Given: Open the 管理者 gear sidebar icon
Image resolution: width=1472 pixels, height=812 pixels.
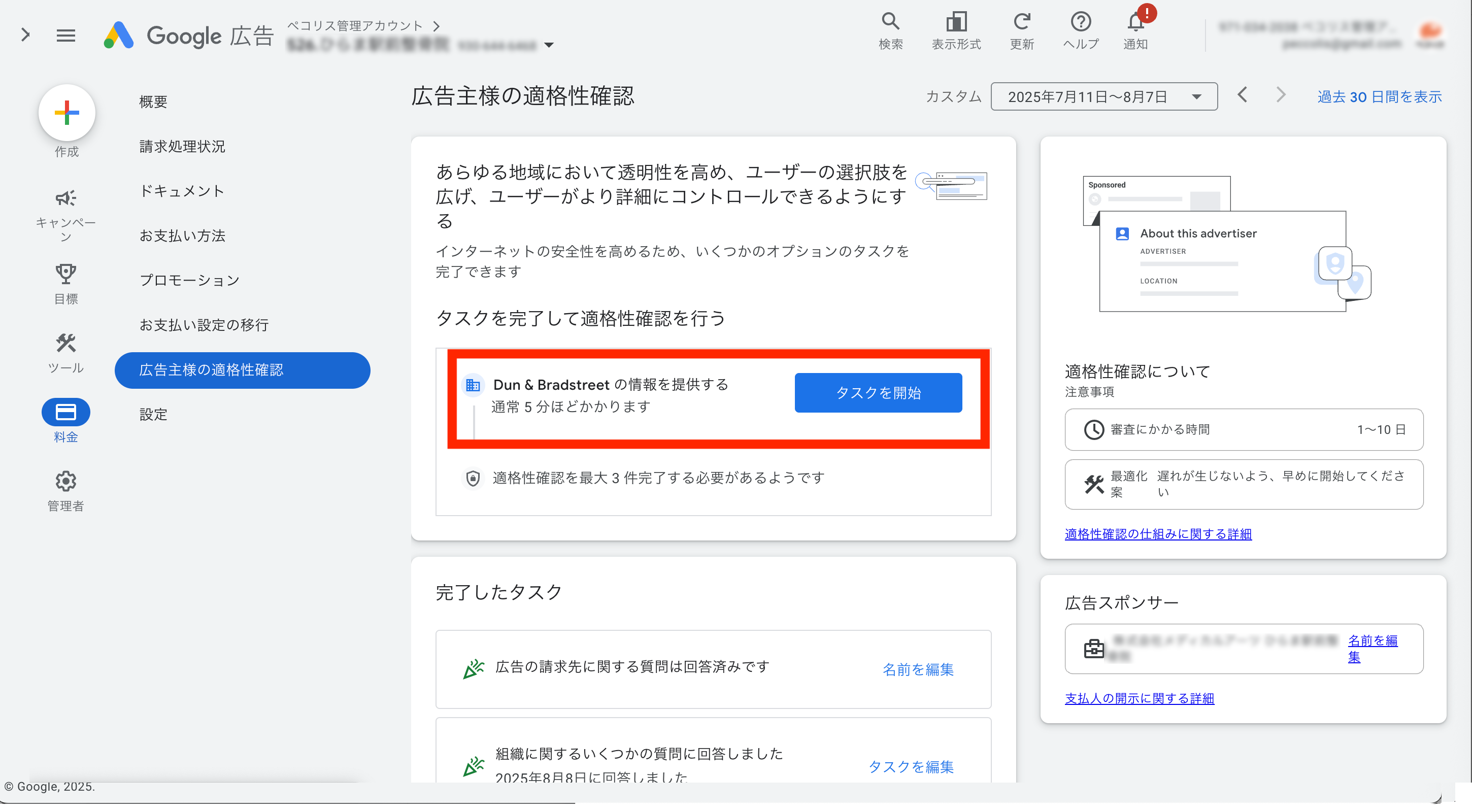Looking at the screenshot, I should [65, 482].
